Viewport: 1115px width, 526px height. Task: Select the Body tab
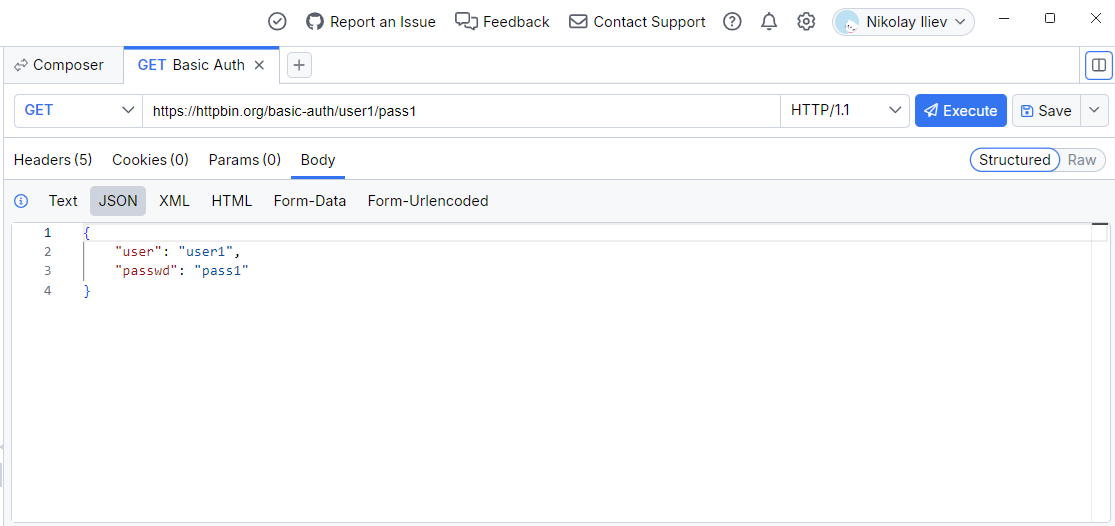coord(318,160)
